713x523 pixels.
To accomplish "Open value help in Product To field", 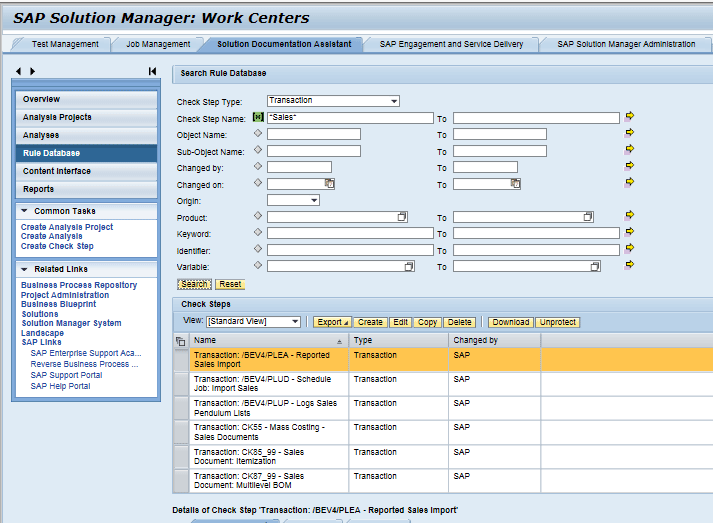I will [588, 217].
